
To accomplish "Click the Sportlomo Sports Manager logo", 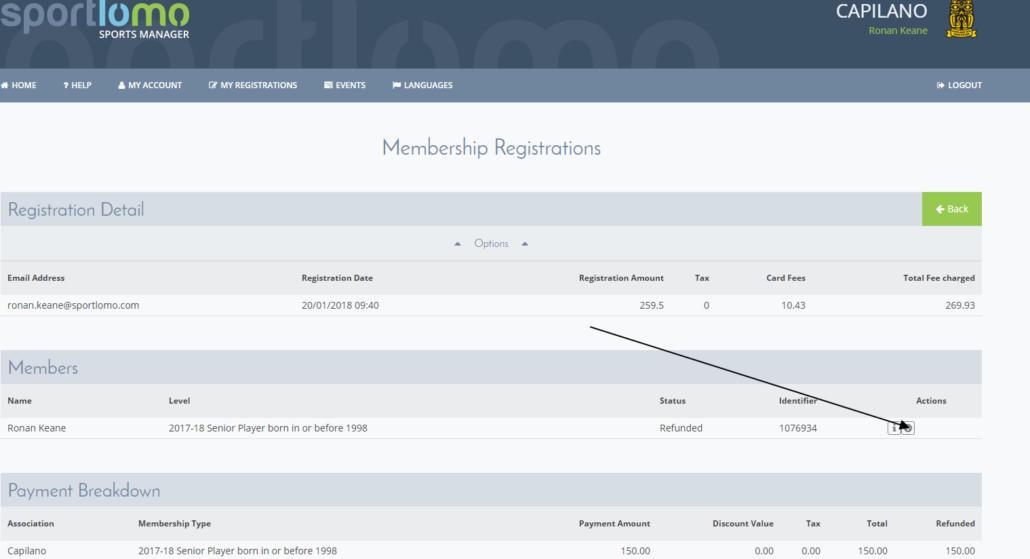I will click(x=95, y=20).
